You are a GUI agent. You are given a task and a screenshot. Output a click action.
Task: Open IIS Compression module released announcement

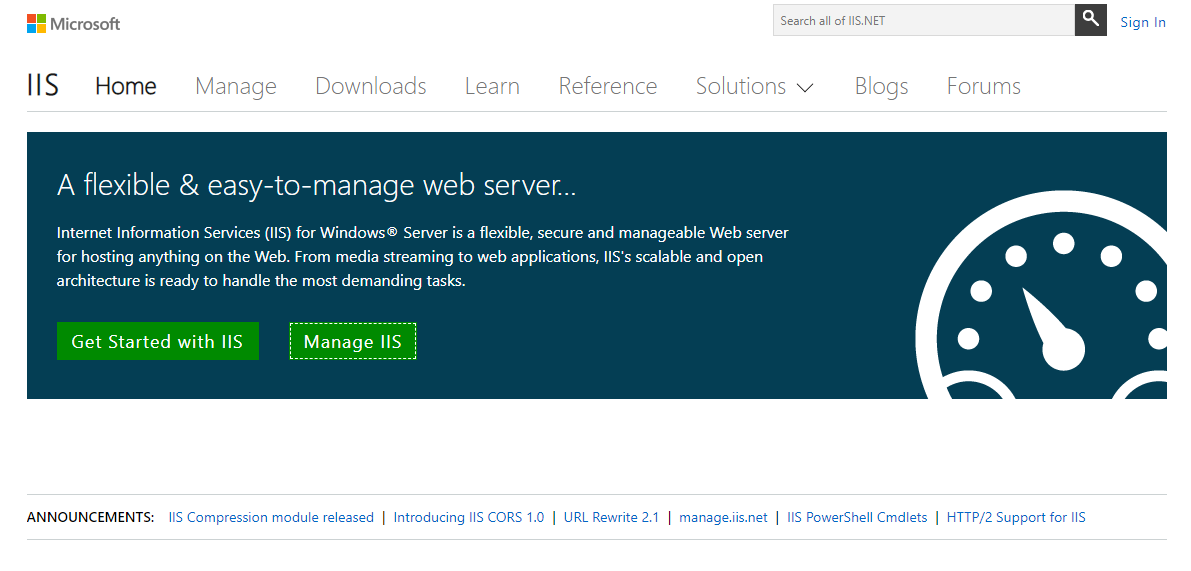coord(271,517)
